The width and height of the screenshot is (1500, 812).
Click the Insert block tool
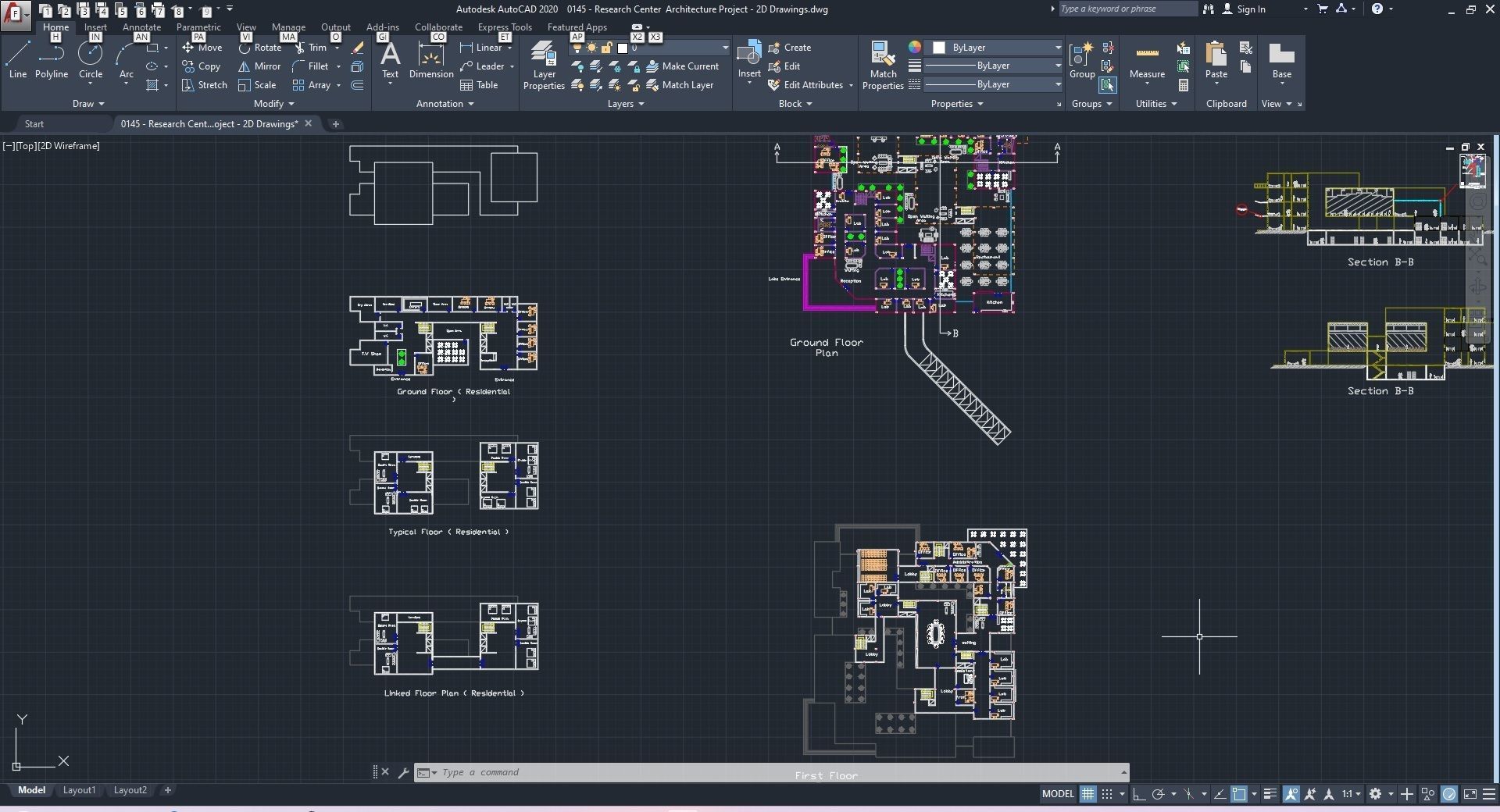[x=749, y=60]
